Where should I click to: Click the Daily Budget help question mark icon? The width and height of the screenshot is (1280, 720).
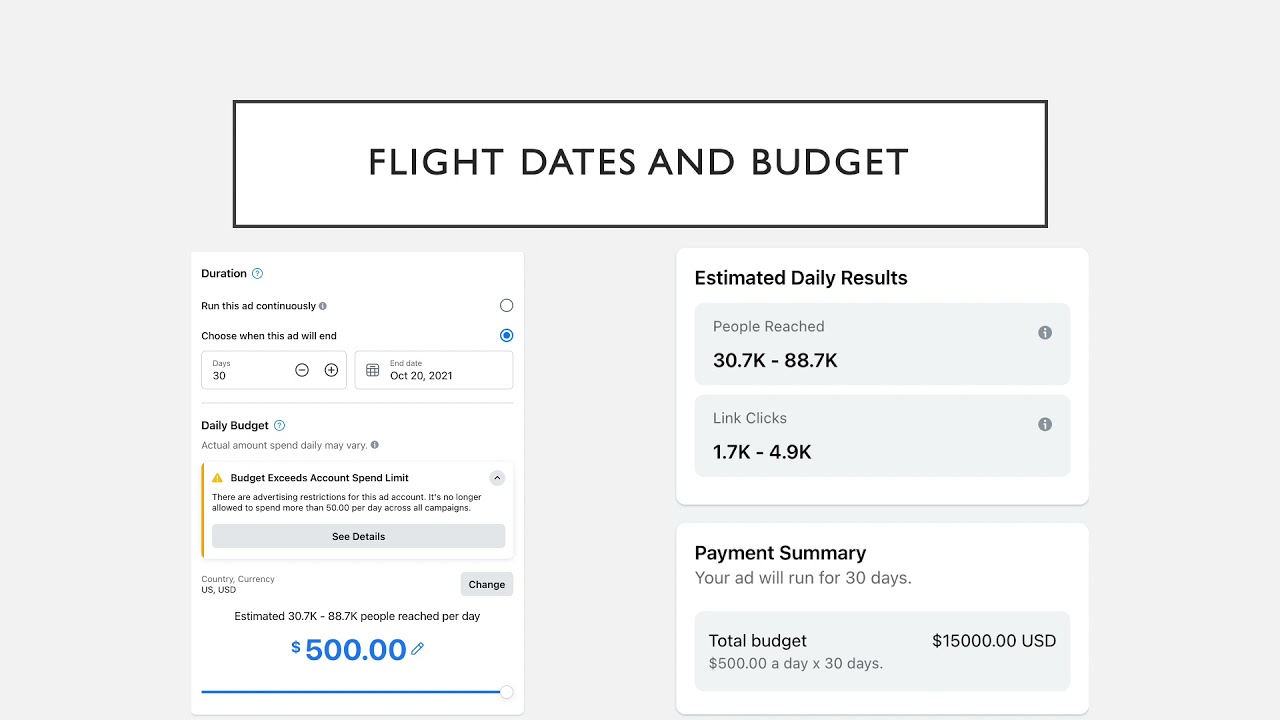pyautogui.click(x=279, y=426)
